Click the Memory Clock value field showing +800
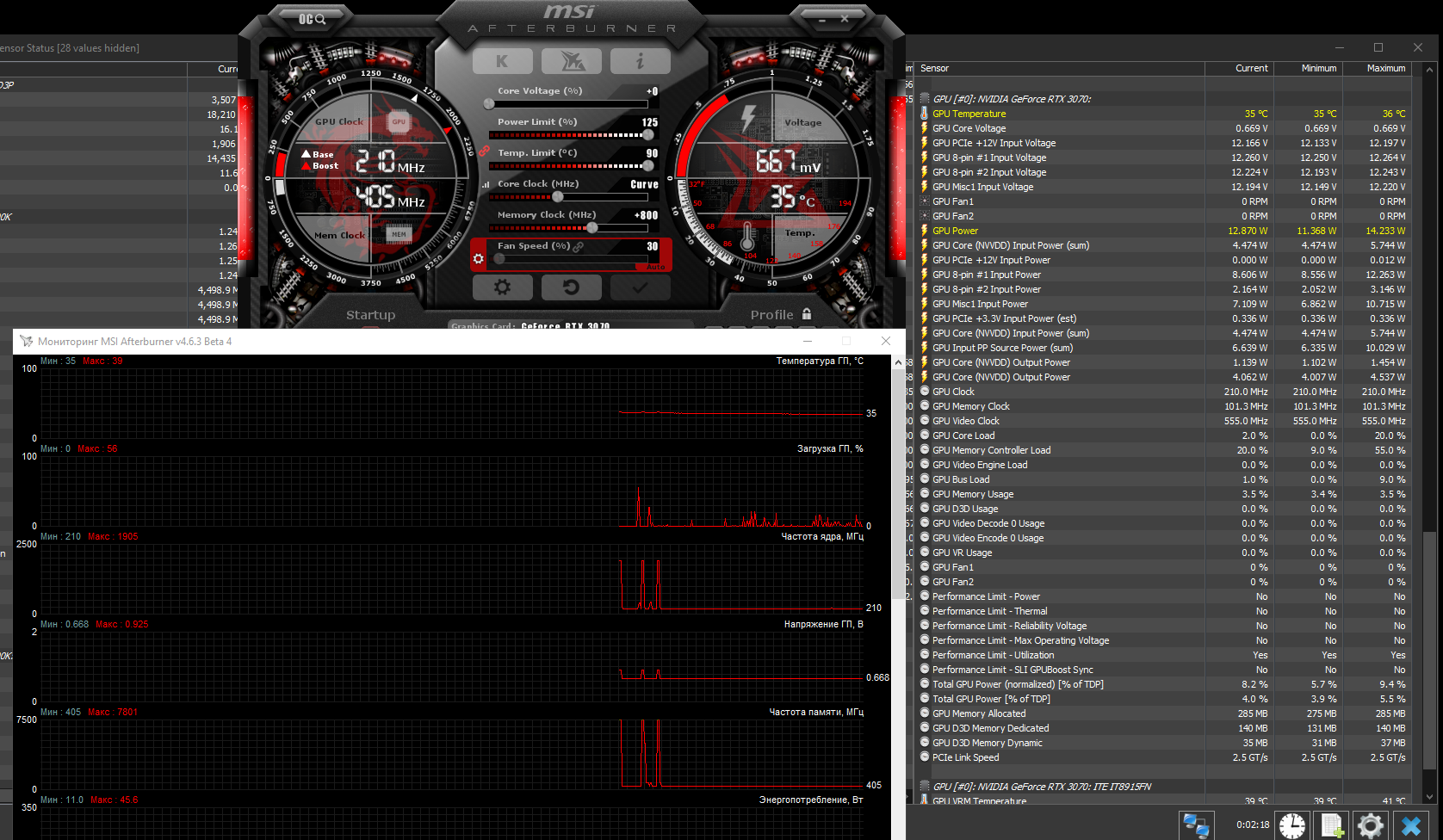Screen dimensions: 1443x840 point(646,215)
